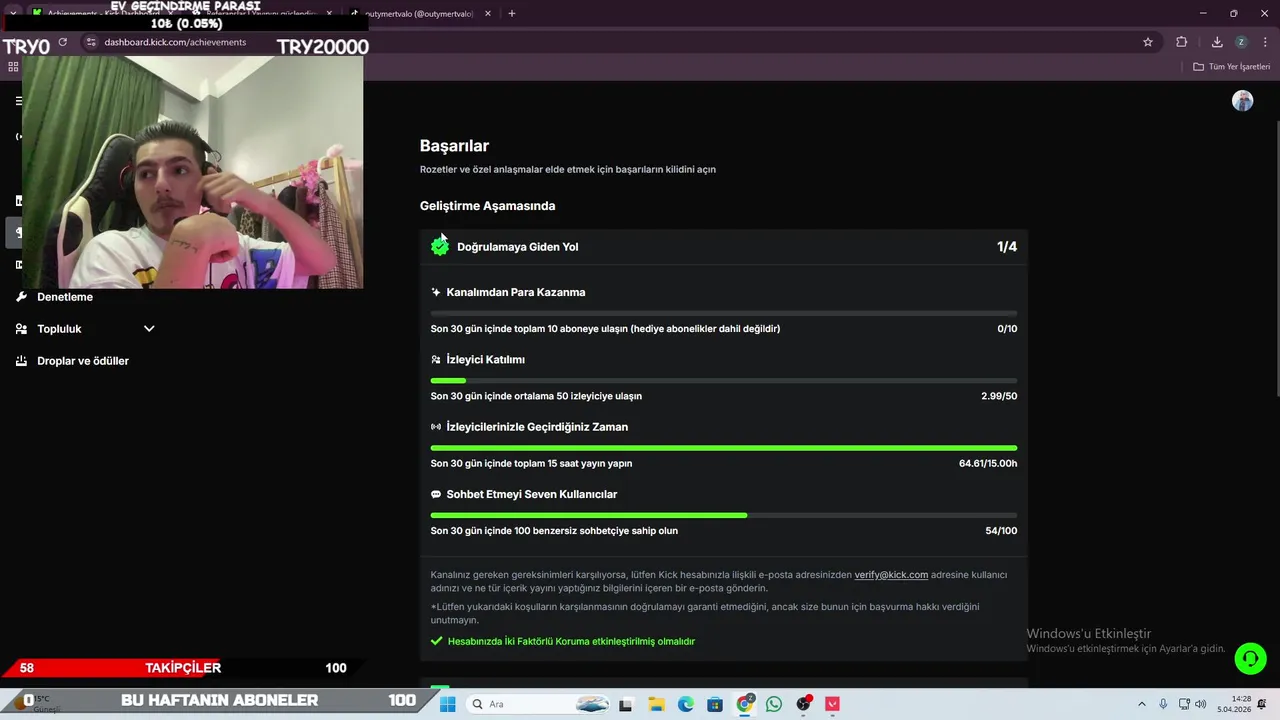Click Hesabınızda İki Faktörlü Koruma text
The image size is (1280, 720).
tap(571, 641)
